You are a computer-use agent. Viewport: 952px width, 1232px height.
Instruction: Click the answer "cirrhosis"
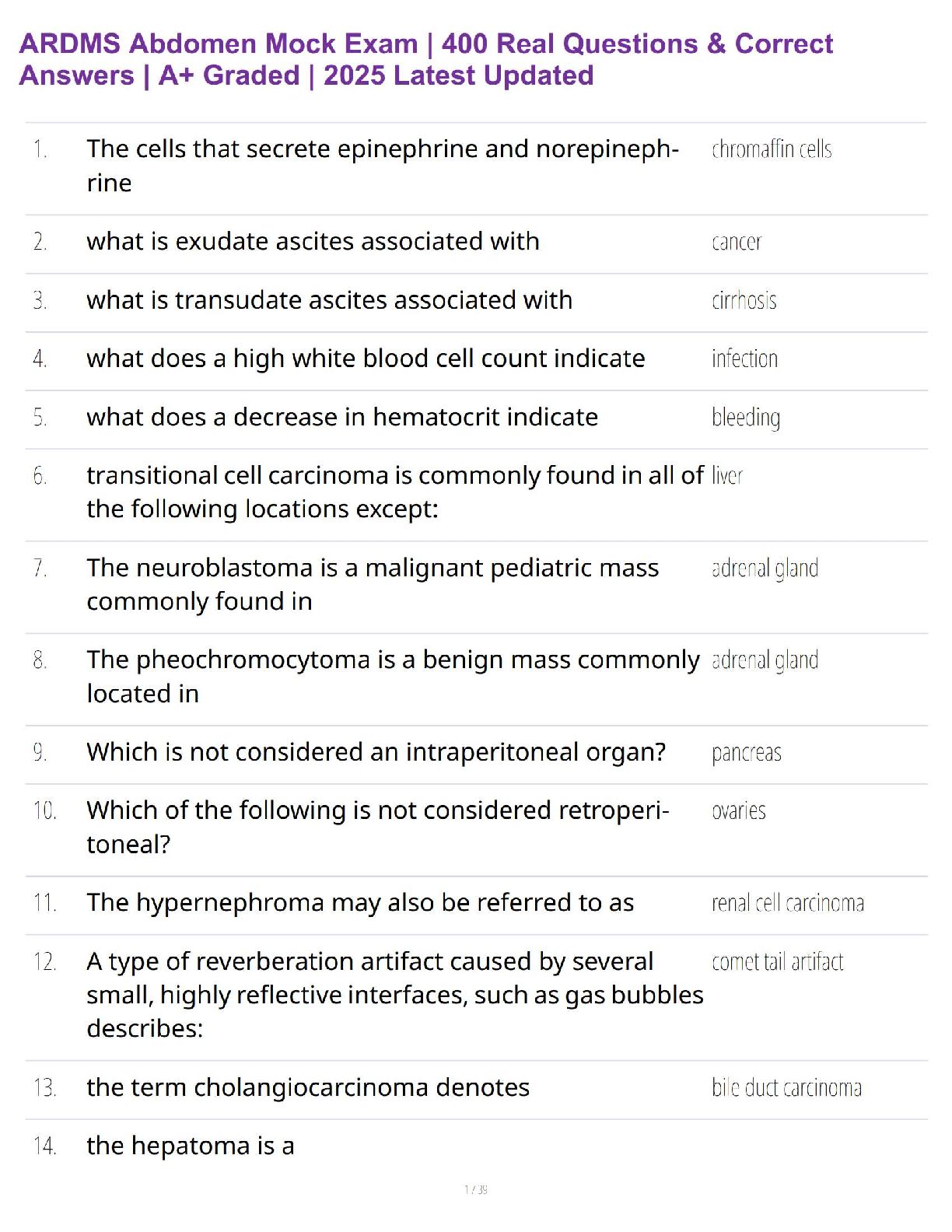click(744, 301)
